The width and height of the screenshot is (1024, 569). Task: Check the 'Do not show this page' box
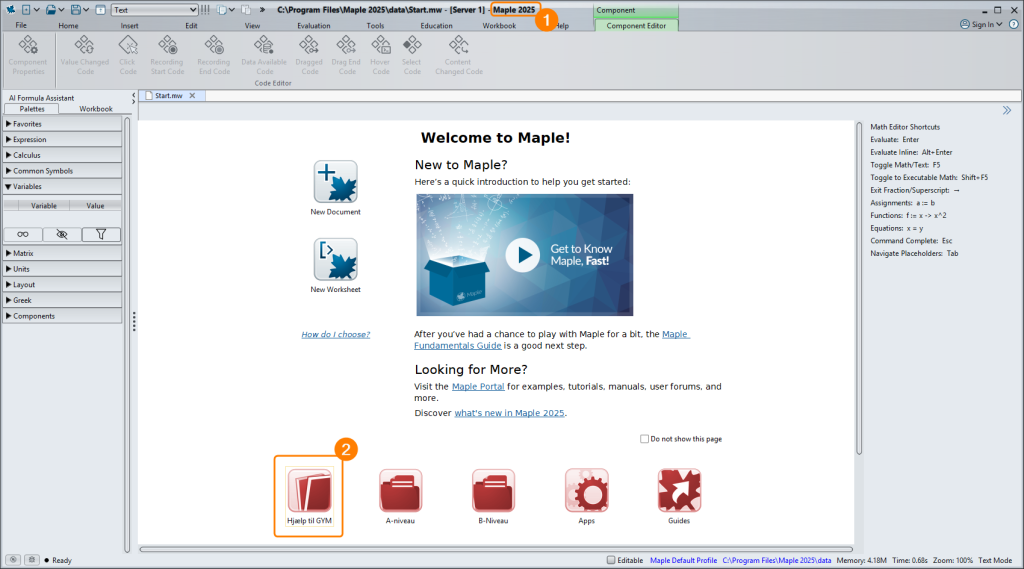645,439
